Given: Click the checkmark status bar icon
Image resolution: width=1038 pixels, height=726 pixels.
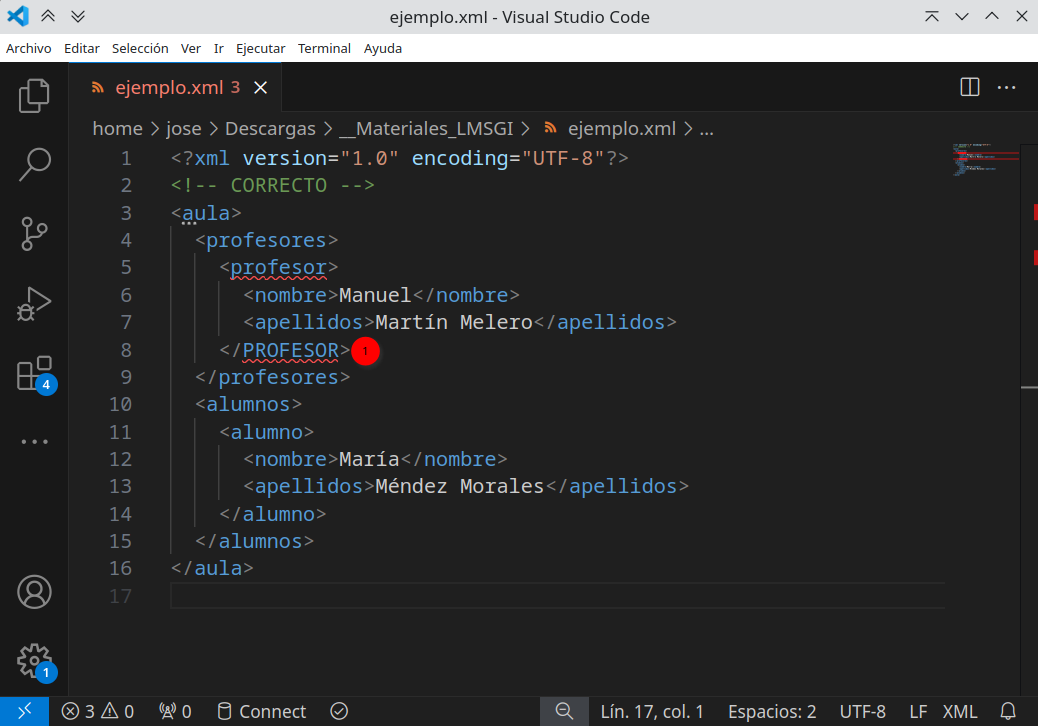Looking at the screenshot, I should click(x=339, y=711).
